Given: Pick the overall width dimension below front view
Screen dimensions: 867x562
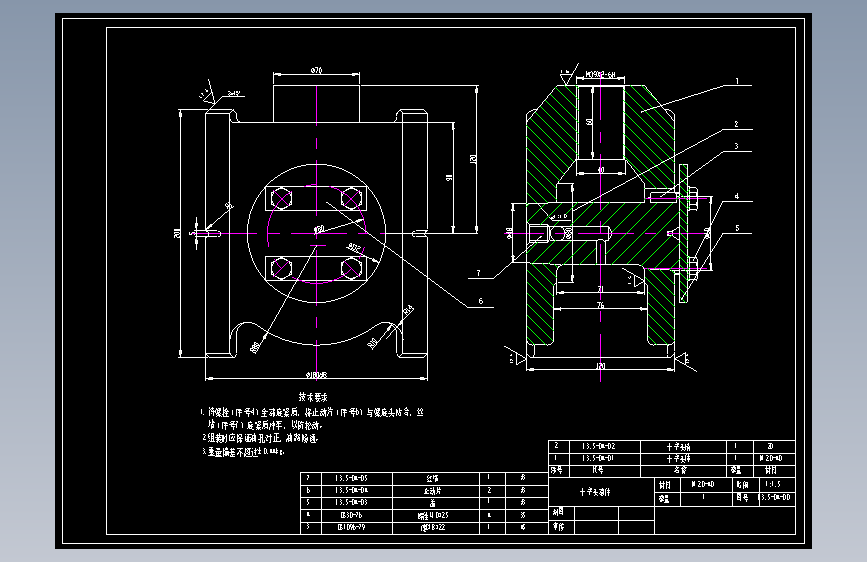Looking at the screenshot, I should (316, 374).
